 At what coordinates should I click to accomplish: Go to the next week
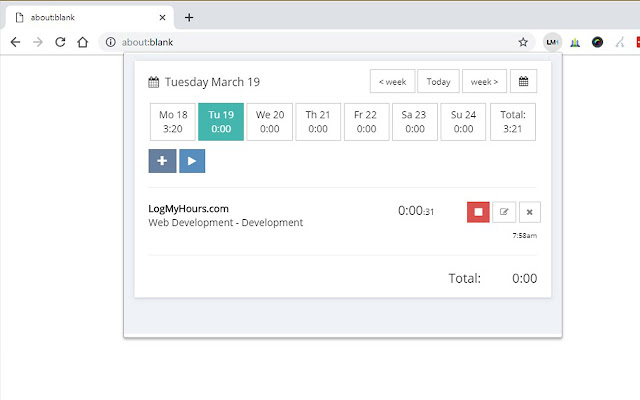coord(484,81)
